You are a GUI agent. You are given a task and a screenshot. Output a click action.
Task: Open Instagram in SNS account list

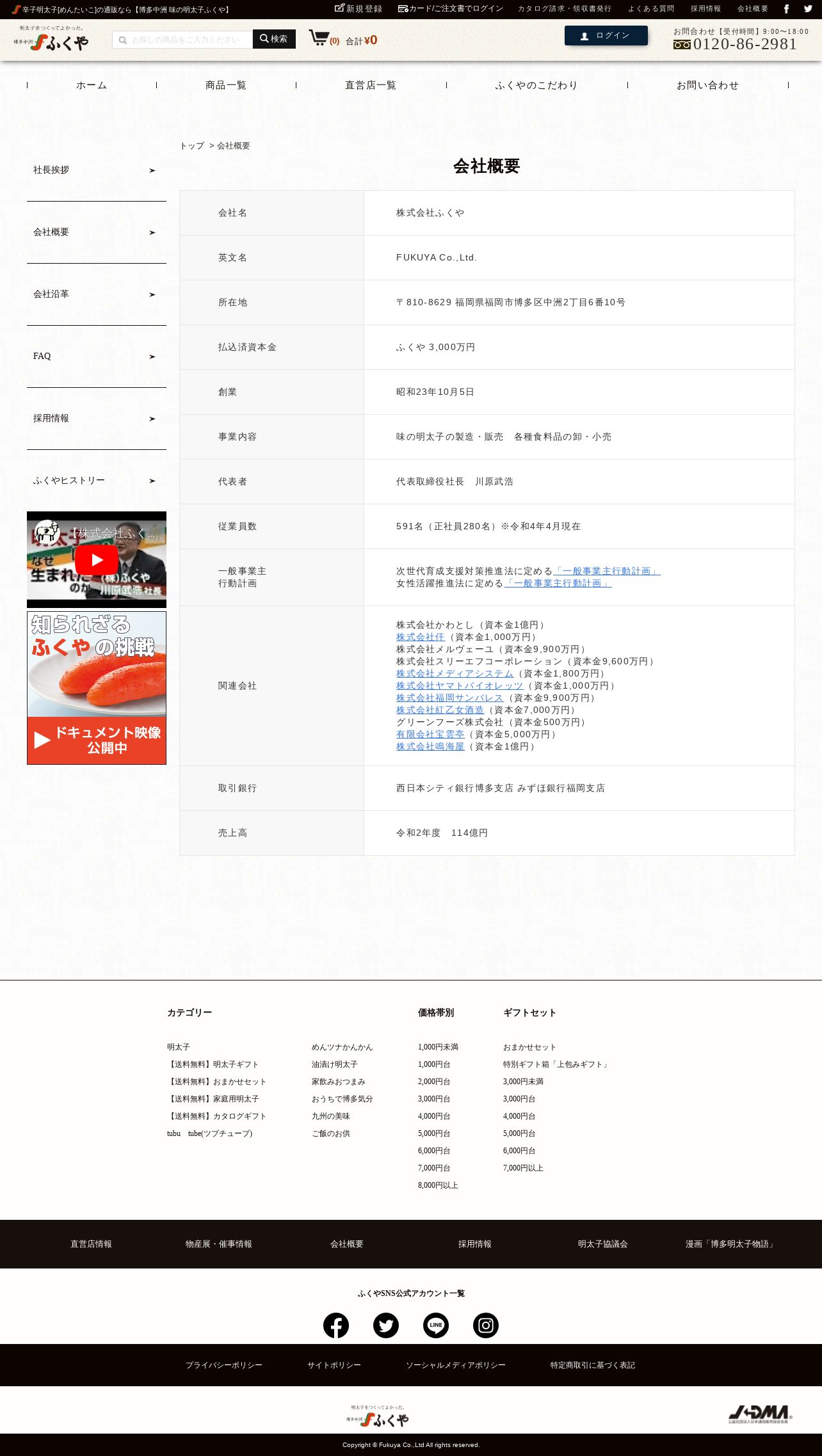point(486,1325)
